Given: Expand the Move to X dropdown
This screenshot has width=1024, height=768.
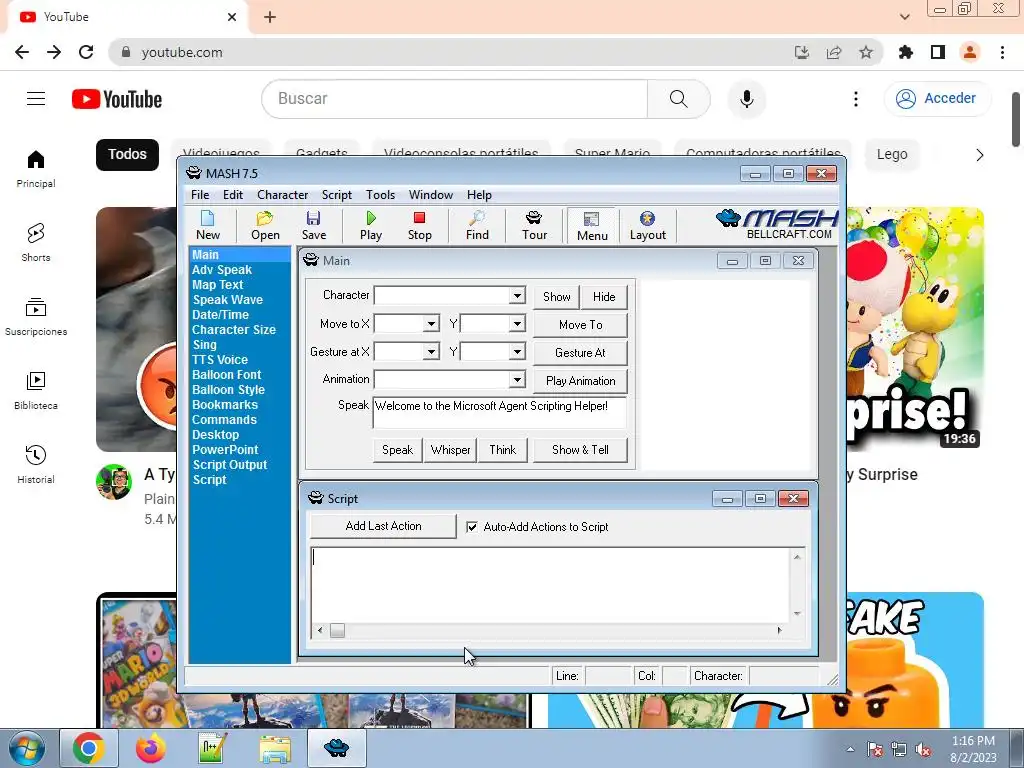Looking at the screenshot, I should click(x=431, y=323).
